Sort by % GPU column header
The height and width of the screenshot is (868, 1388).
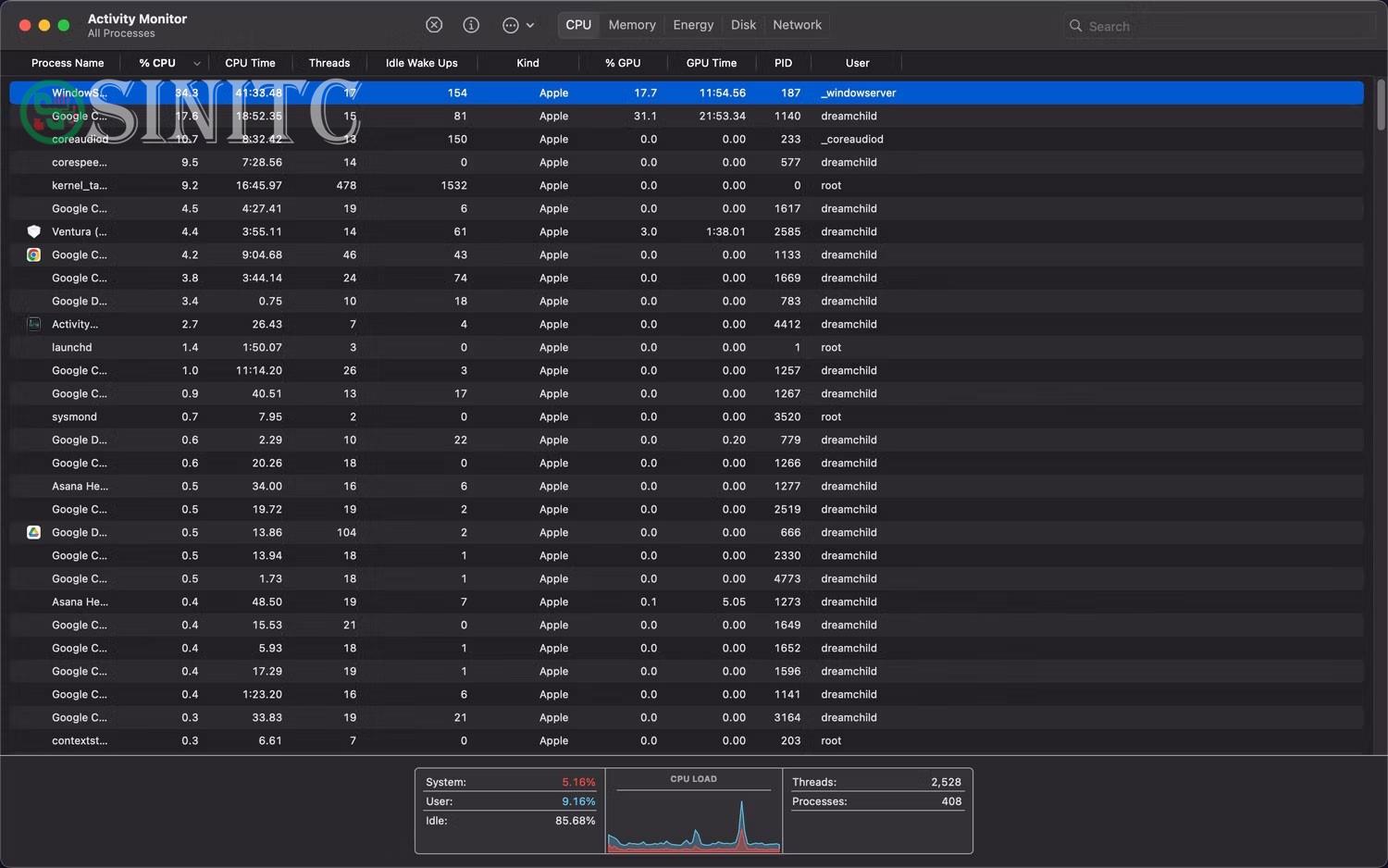tap(623, 63)
